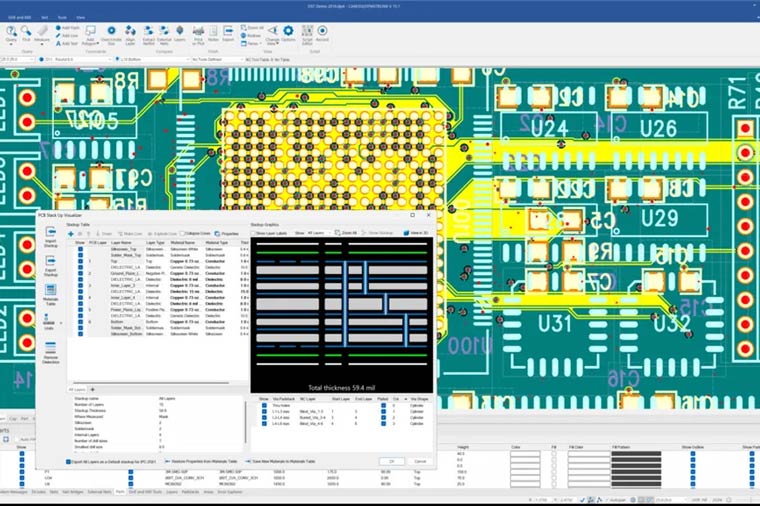This screenshot has height=506, width=760.
Task: Open the Query dropdown arrow
Action: tap(11, 45)
